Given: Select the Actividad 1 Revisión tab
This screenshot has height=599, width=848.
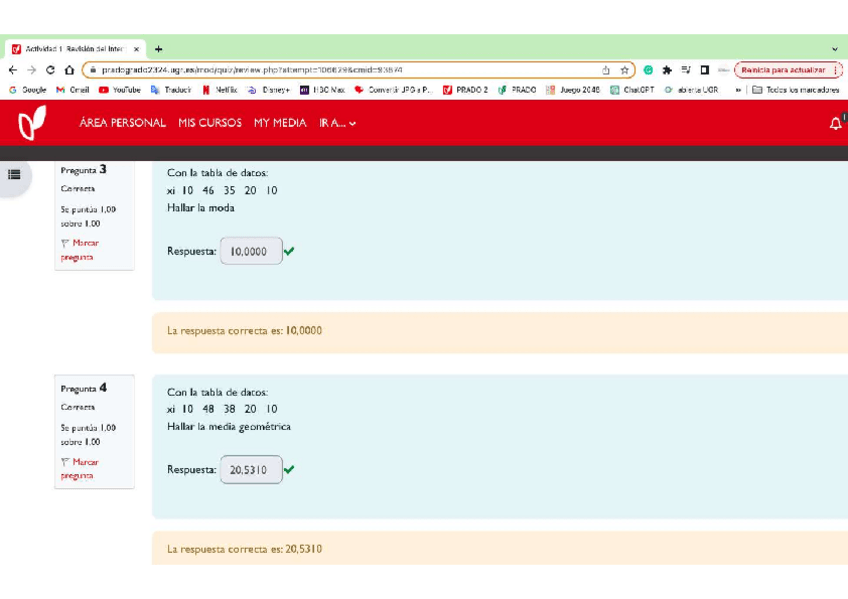Looking at the screenshot, I should tap(76, 49).
